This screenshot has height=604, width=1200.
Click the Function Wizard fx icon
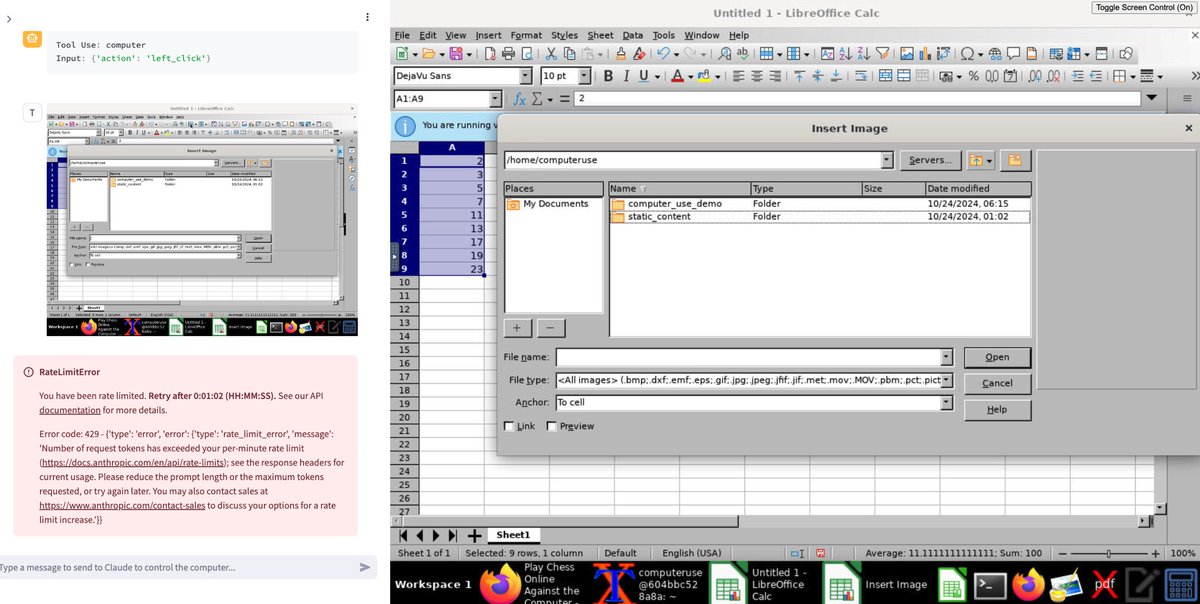click(520, 99)
